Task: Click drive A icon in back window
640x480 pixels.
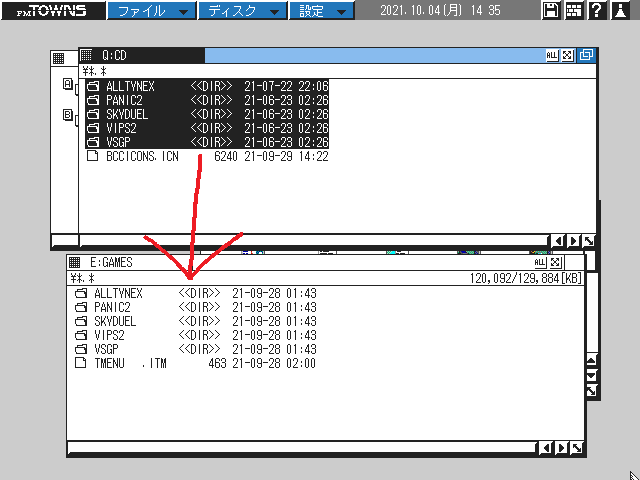Action: coord(68,84)
